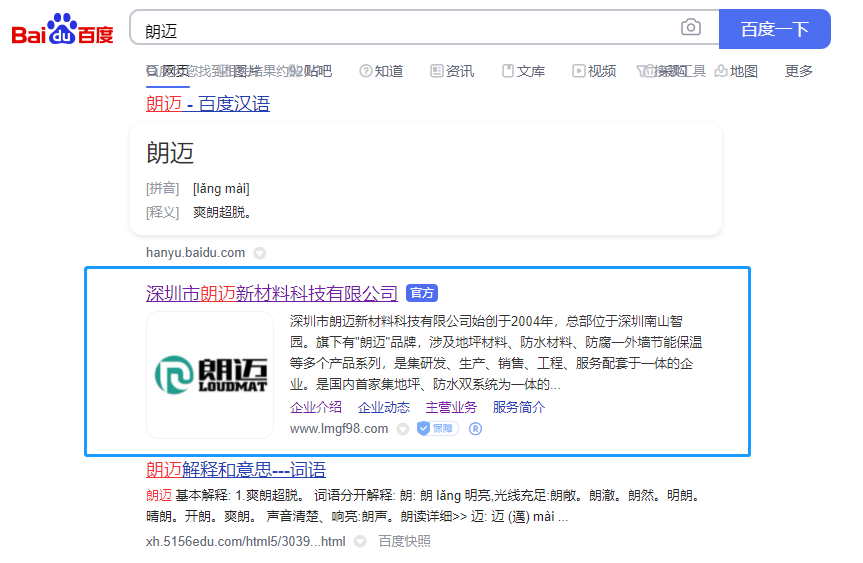Click the 百度一下 search button
This screenshot has height=563, width=863.
tap(774, 29)
